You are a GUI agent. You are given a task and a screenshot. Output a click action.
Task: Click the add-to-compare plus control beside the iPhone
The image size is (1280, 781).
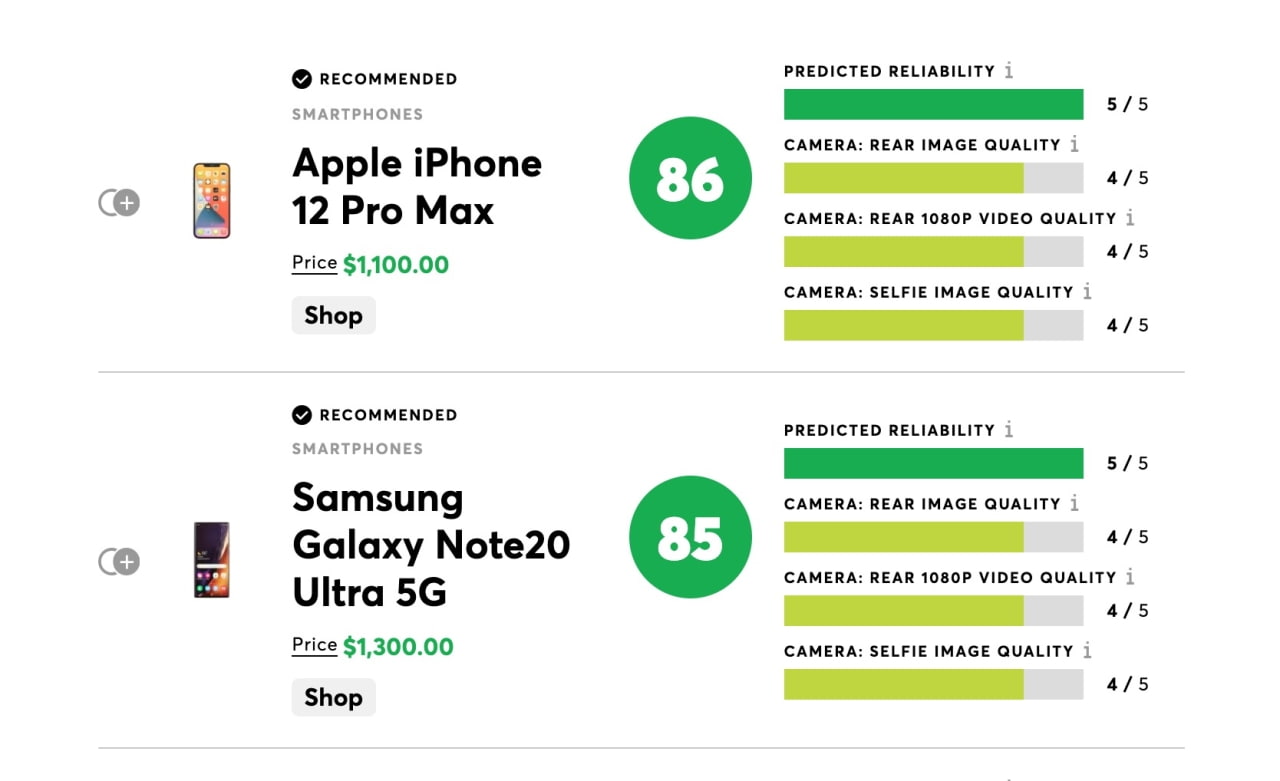tap(127, 203)
